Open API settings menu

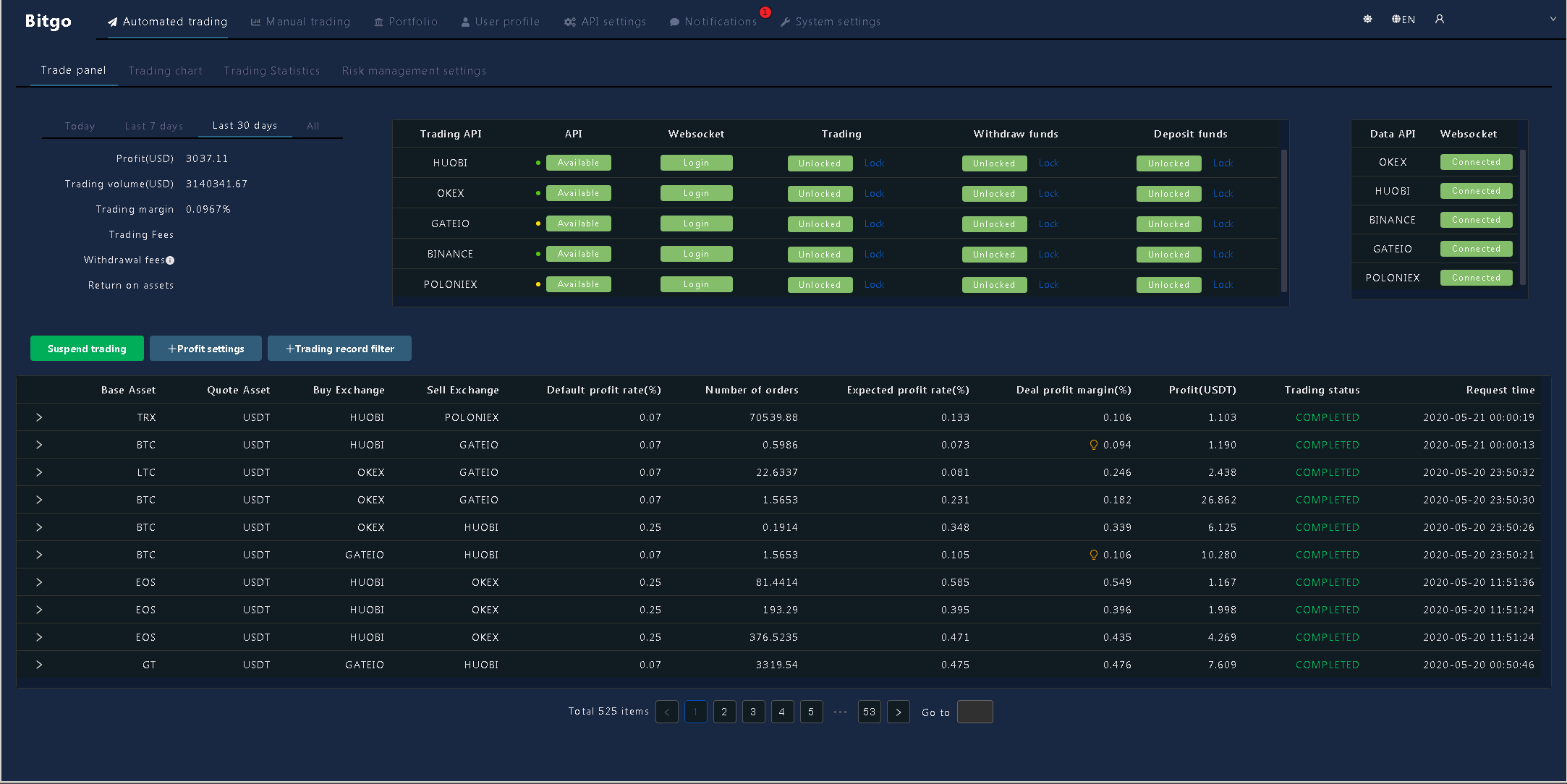(606, 22)
